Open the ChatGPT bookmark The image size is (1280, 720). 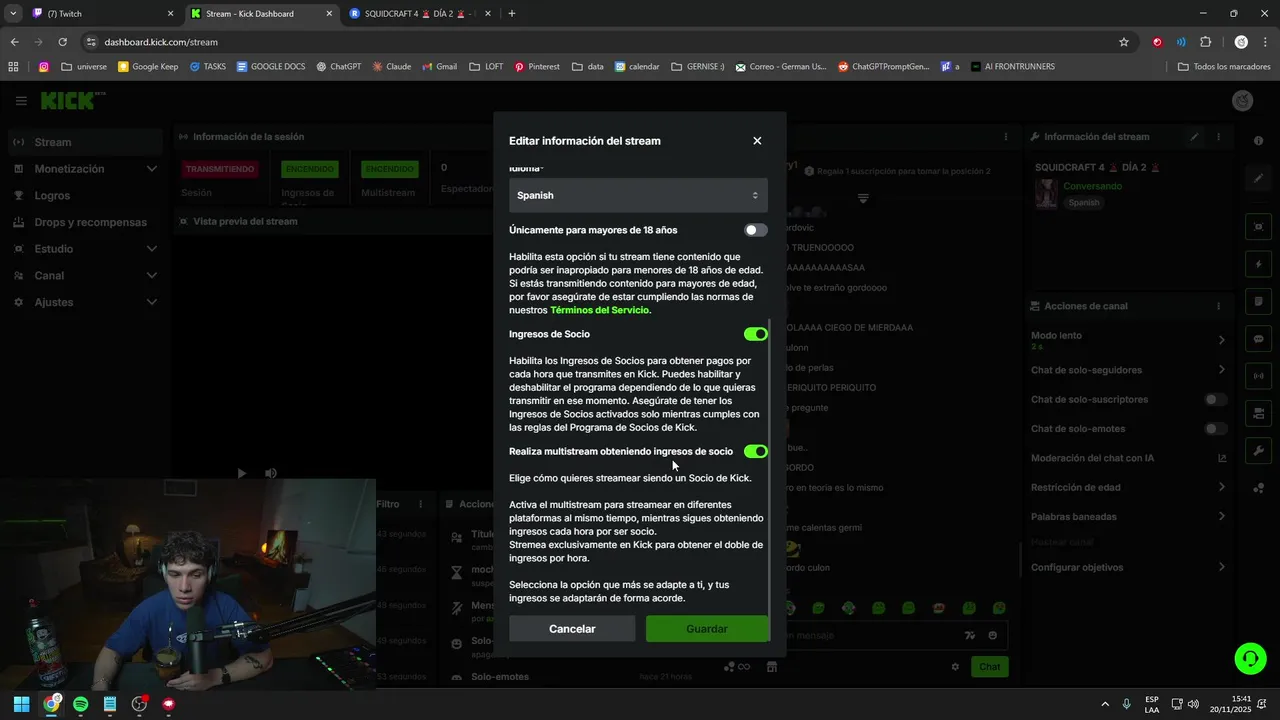(x=338, y=67)
